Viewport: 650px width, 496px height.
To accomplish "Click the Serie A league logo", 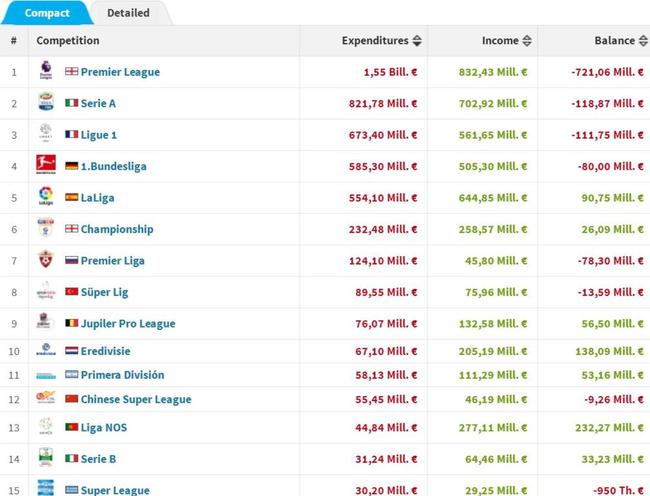I will coord(45,103).
